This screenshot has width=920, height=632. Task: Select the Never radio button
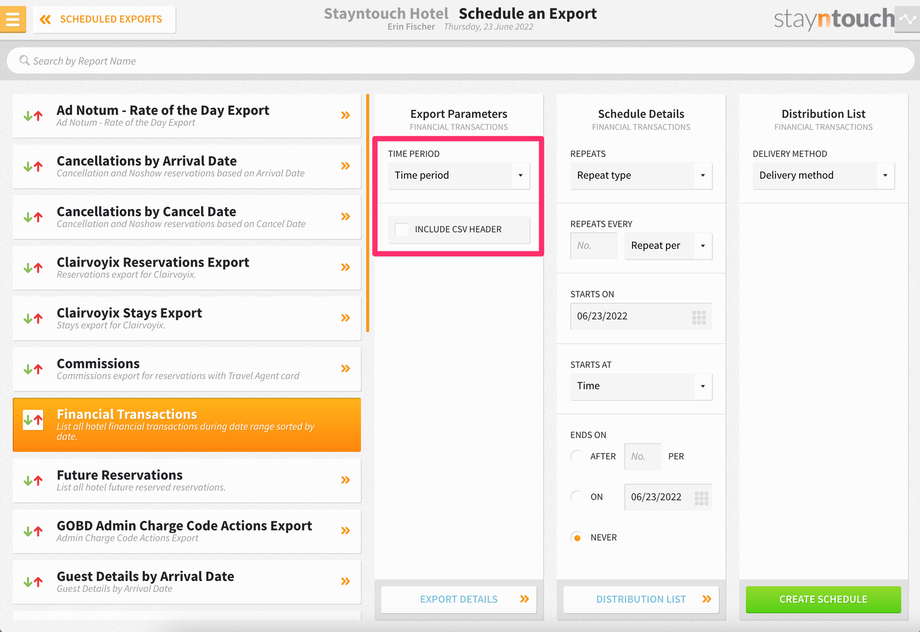coord(577,537)
